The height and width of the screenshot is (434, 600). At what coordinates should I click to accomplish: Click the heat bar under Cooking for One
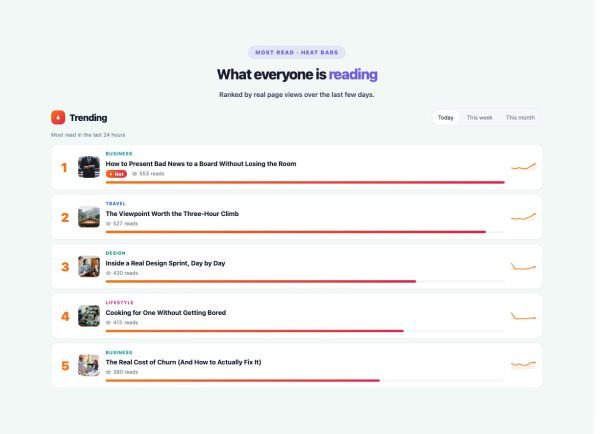305,331
